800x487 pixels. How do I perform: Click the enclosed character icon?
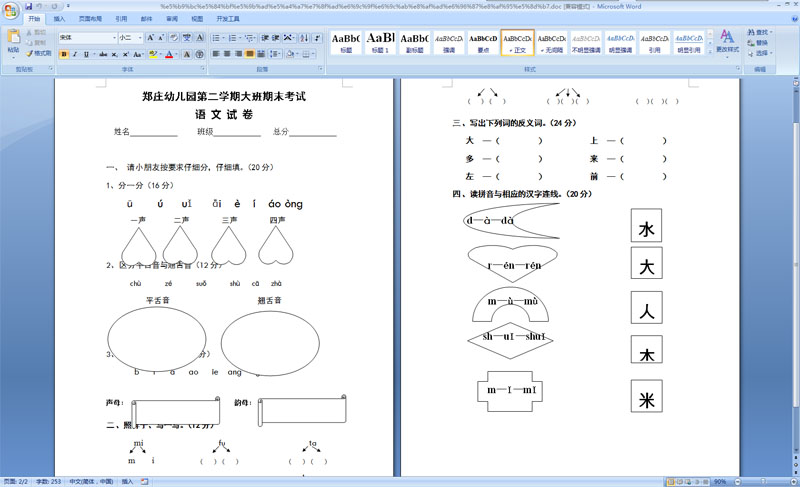[199, 54]
